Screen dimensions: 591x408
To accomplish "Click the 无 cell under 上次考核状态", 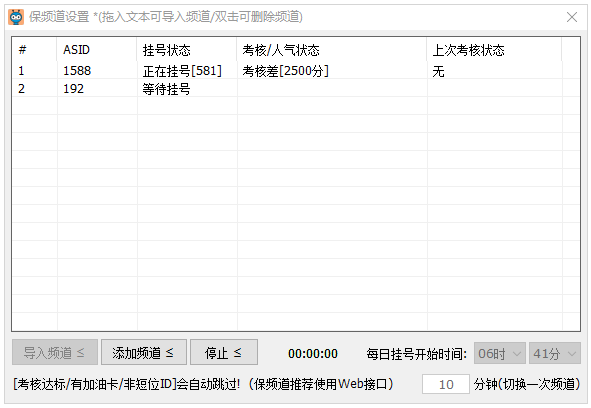I will [x=438, y=71].
